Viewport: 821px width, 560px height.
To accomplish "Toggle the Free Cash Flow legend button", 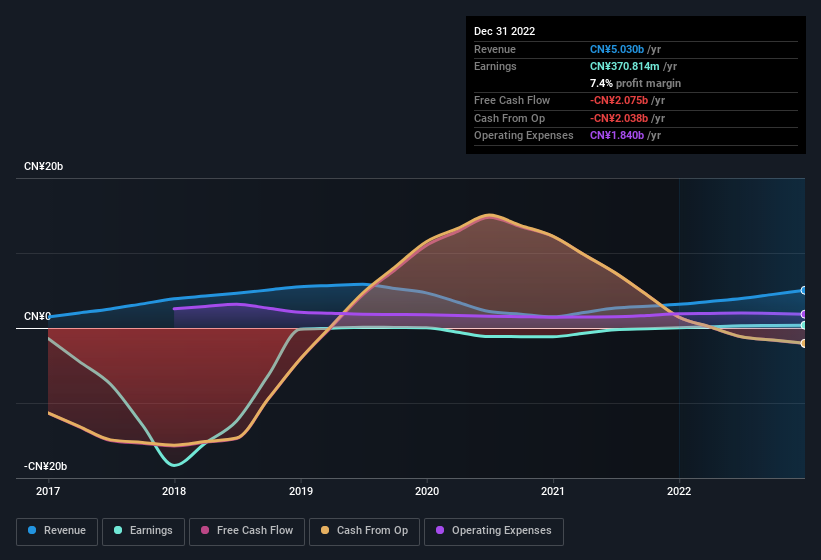I will point(247,531).
